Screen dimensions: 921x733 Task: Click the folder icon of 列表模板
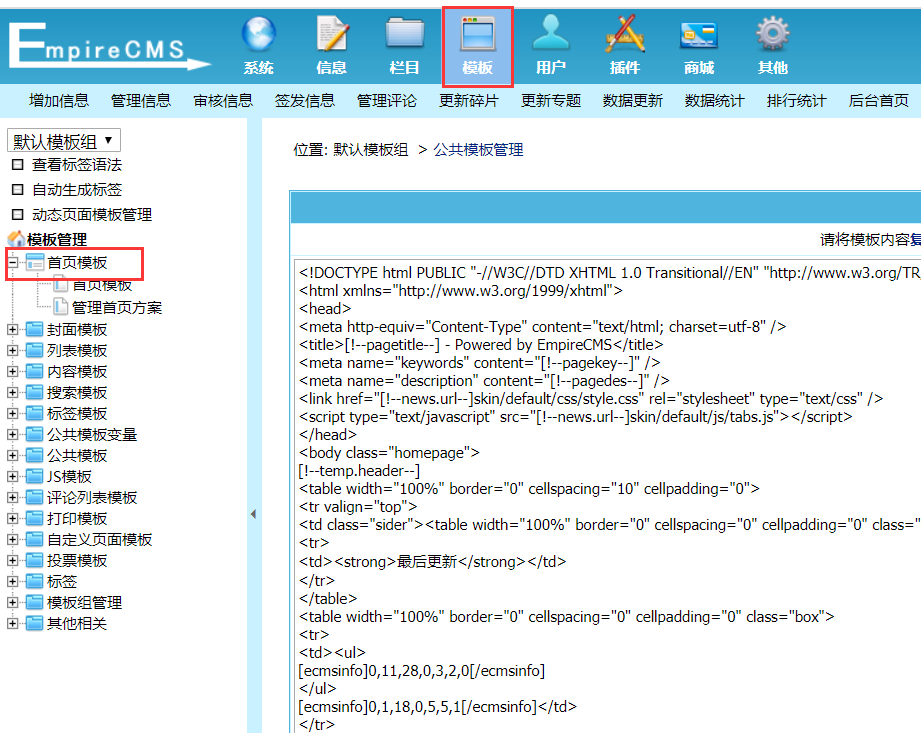coord(35,350)
